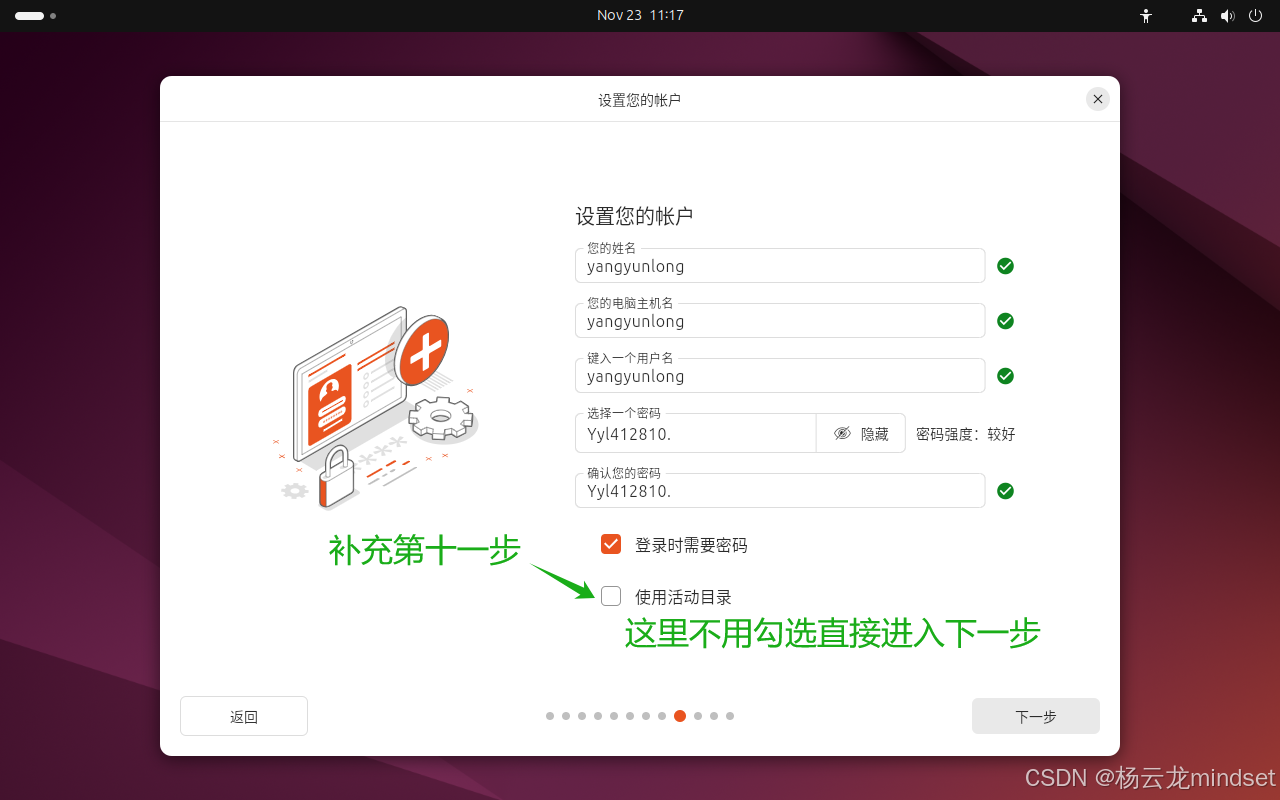Click the volume icon in the top bar
Image resolution: width=1280 pixels, height=800 pixels.
pos(1228,15)
